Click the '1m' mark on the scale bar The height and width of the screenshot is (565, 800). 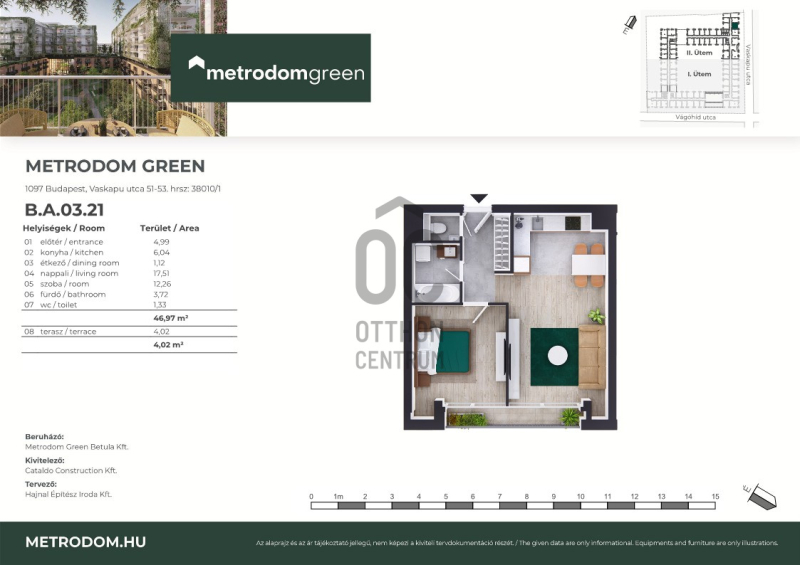point(338,496)
